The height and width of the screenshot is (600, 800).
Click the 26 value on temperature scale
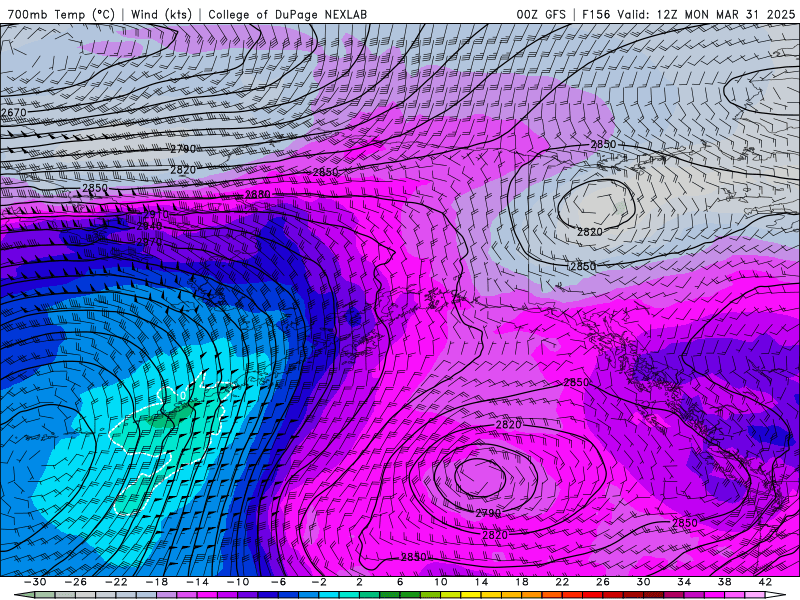click(603, 582)
